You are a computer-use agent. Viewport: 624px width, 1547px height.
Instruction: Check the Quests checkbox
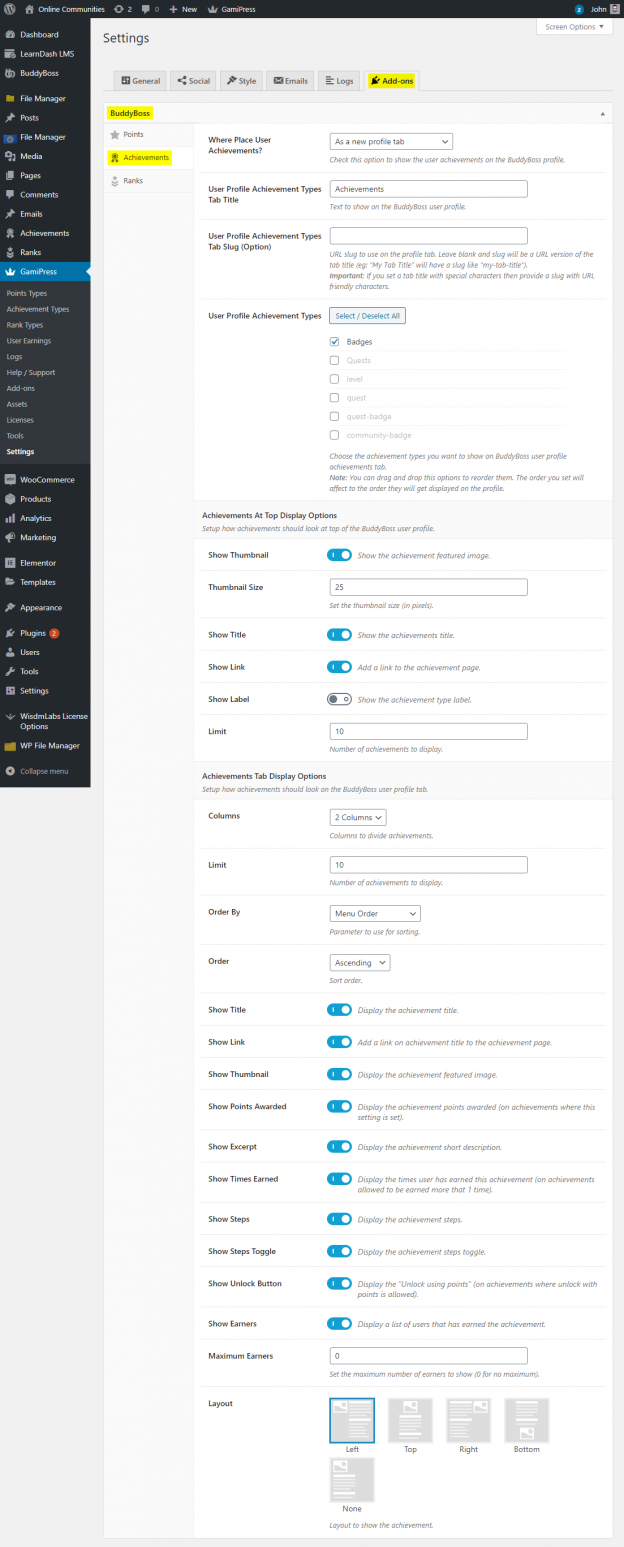[334, 360]
